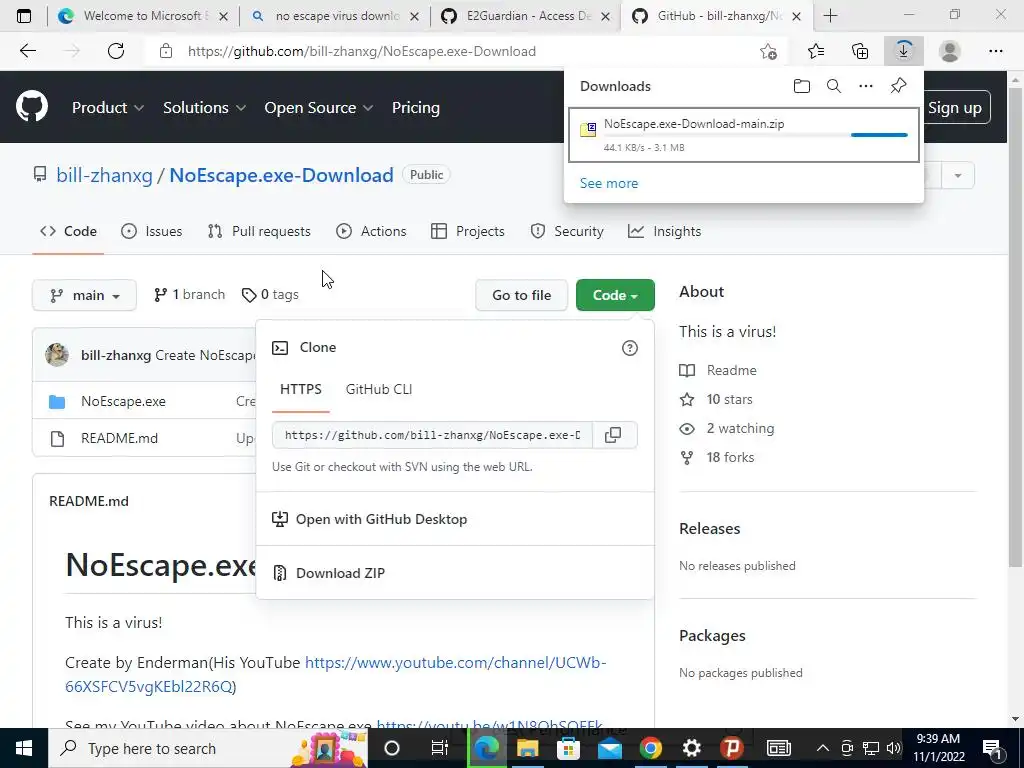Click Download ZIP option

[x=455, y=573]
